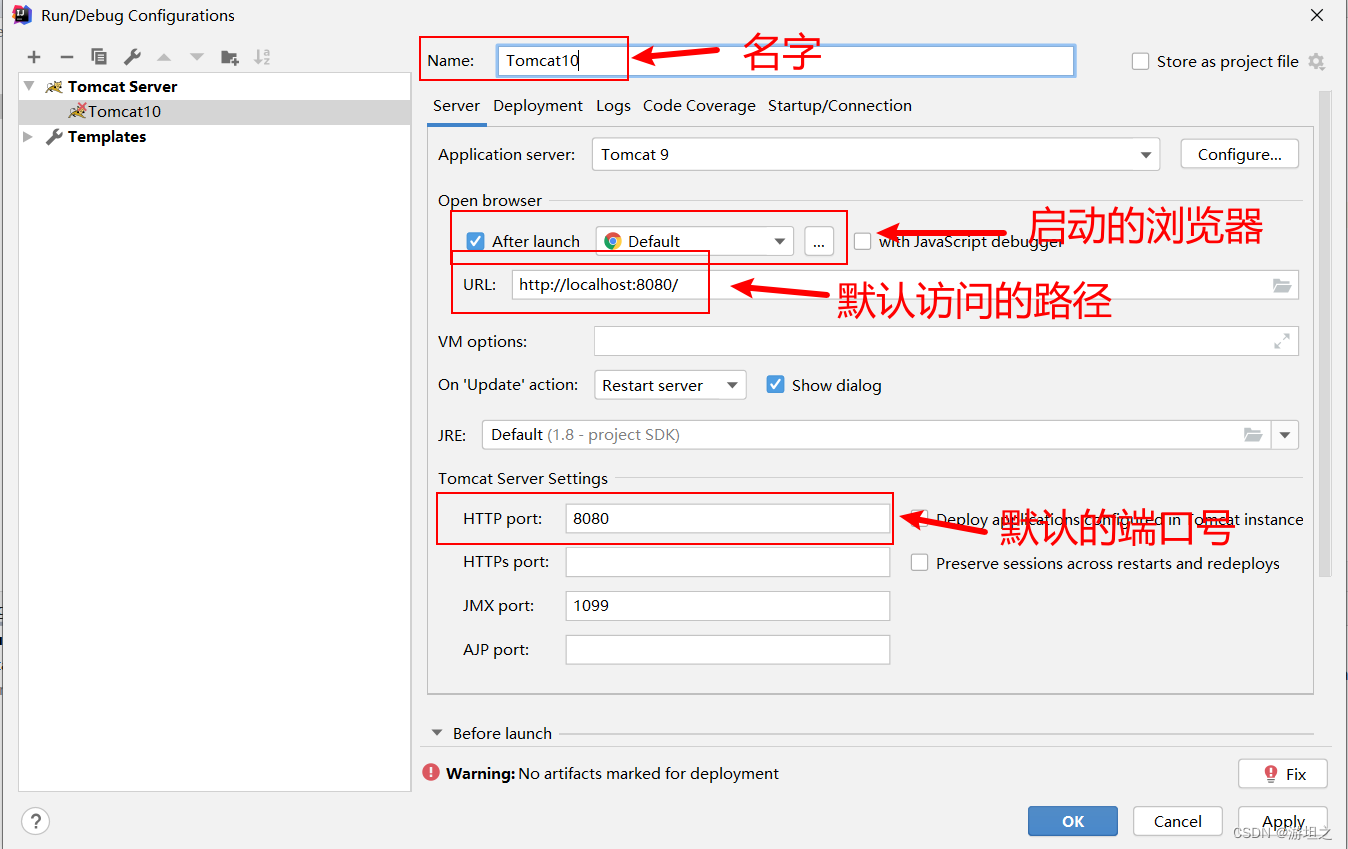The image size is (1348, 849).
Task: Click Cancel button
Action: (x=1178, y=821)
